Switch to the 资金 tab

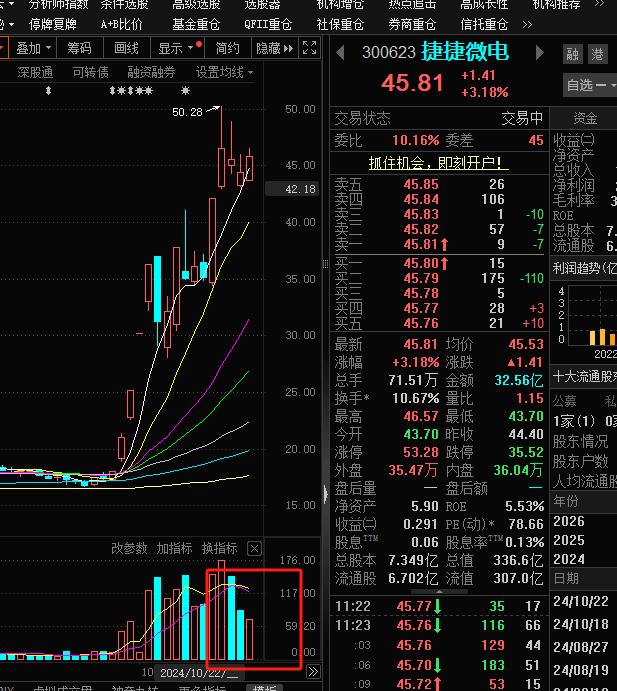tap(585, 118)
